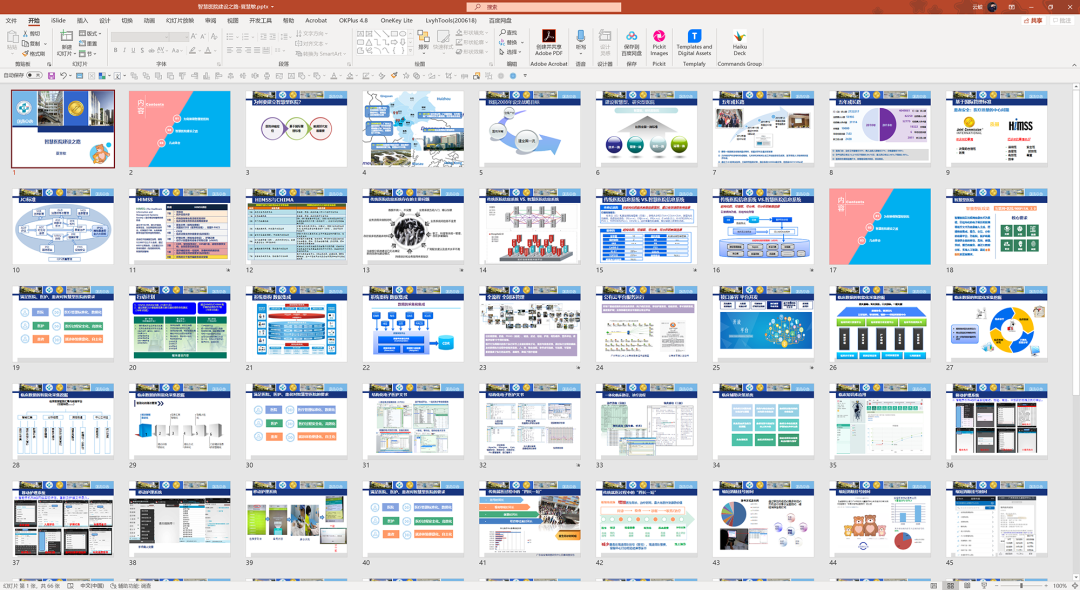Viewport: 1080px width, 590px height.
Task: Open the Select (选择) dropdown
Action: pyautogui.click(x=512, y=52)
